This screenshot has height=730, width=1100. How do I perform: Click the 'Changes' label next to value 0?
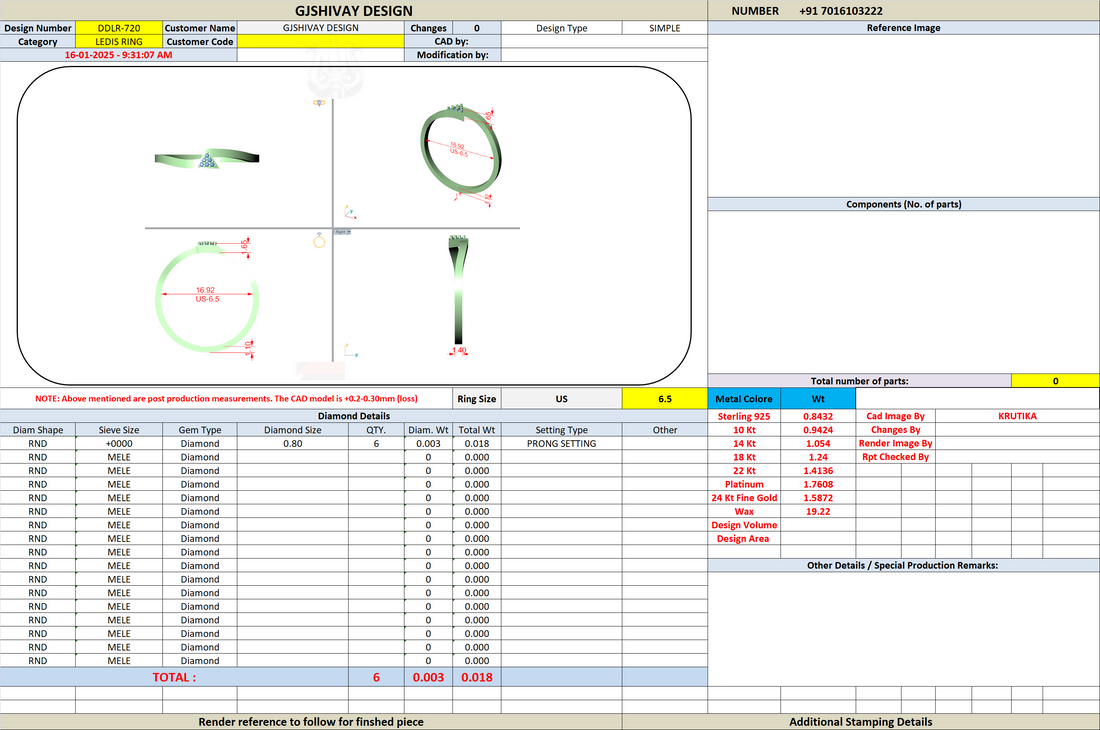tap(428, 28)
